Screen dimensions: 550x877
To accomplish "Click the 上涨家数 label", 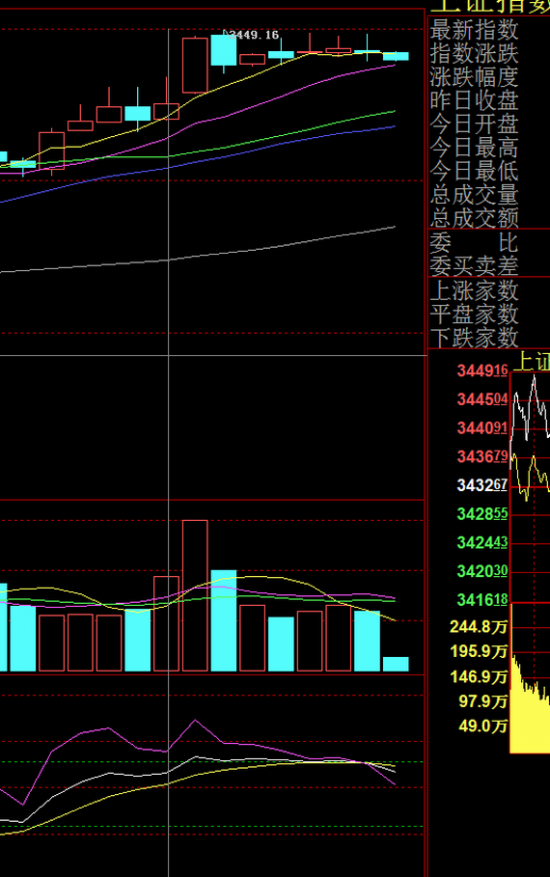I will tap(474, 291).
